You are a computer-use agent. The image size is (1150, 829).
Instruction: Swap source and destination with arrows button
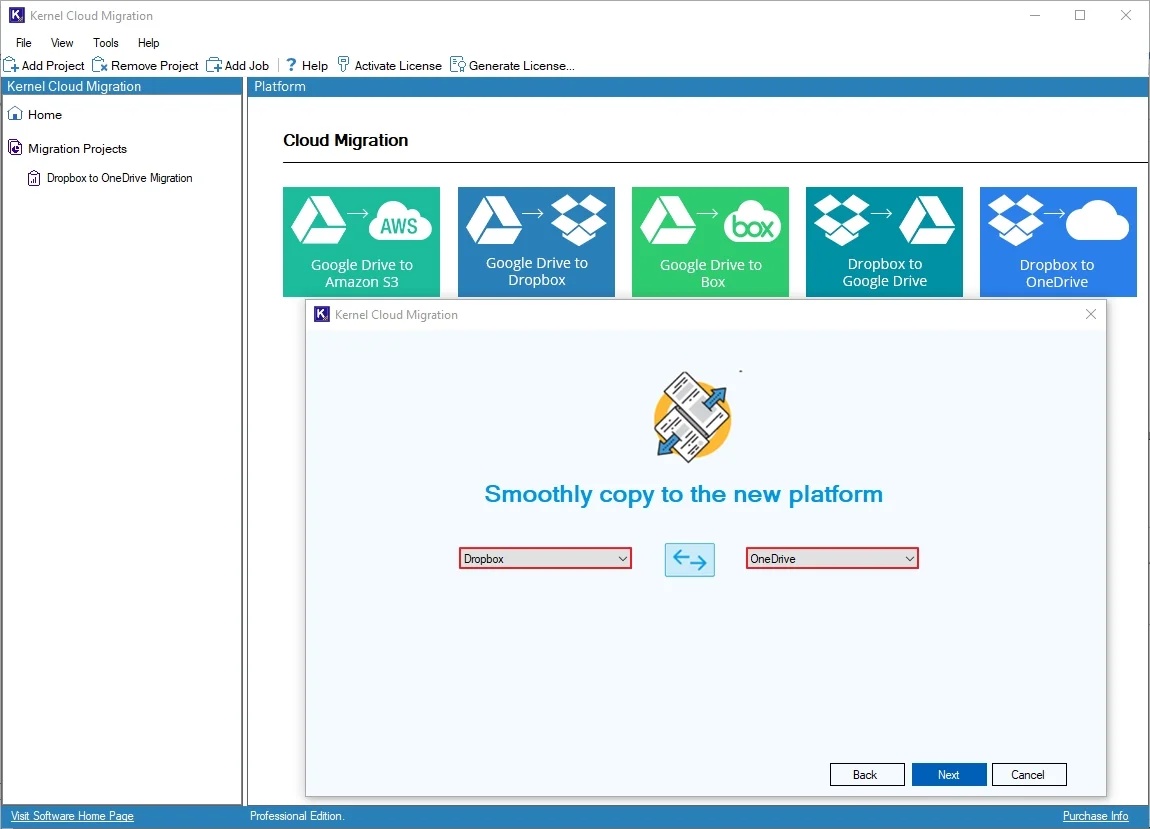click(x=689, y=559)
